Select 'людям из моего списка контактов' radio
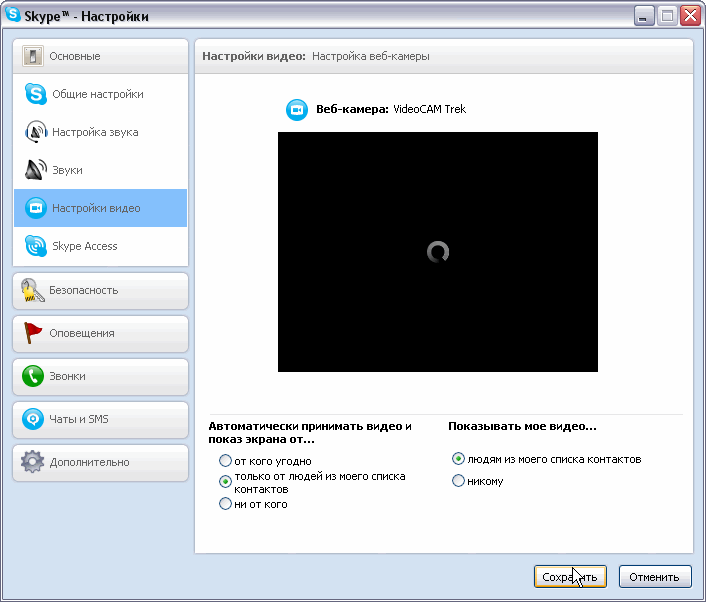 pos(458,459)
